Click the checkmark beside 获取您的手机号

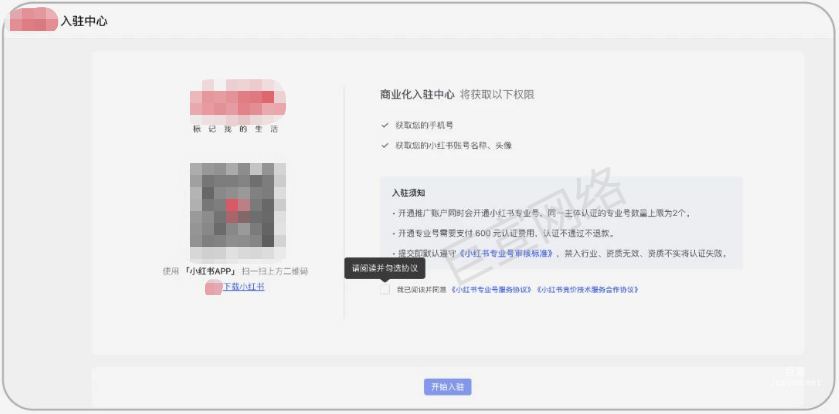tap(384, 125)
